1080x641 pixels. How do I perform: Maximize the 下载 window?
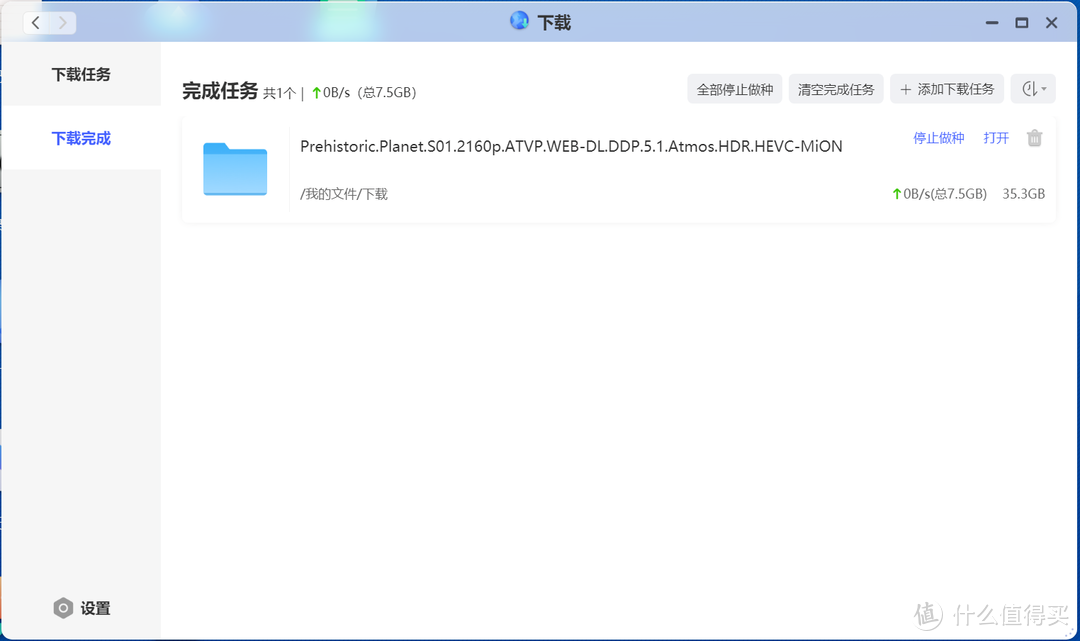(1021, 22)
